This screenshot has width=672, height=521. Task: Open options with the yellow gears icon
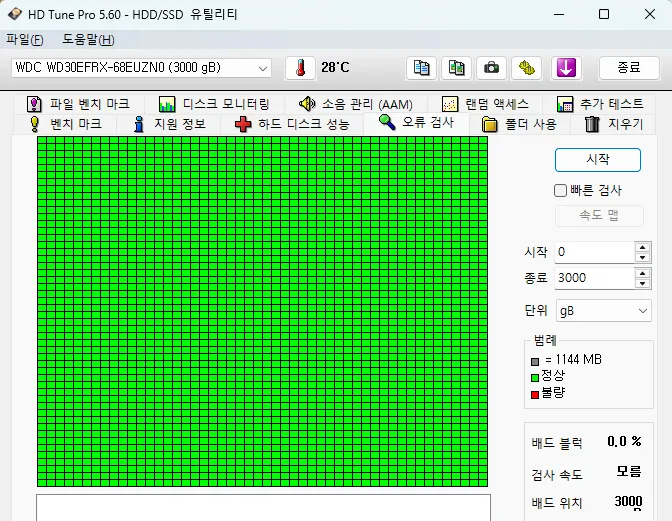[x=526, y=68]
